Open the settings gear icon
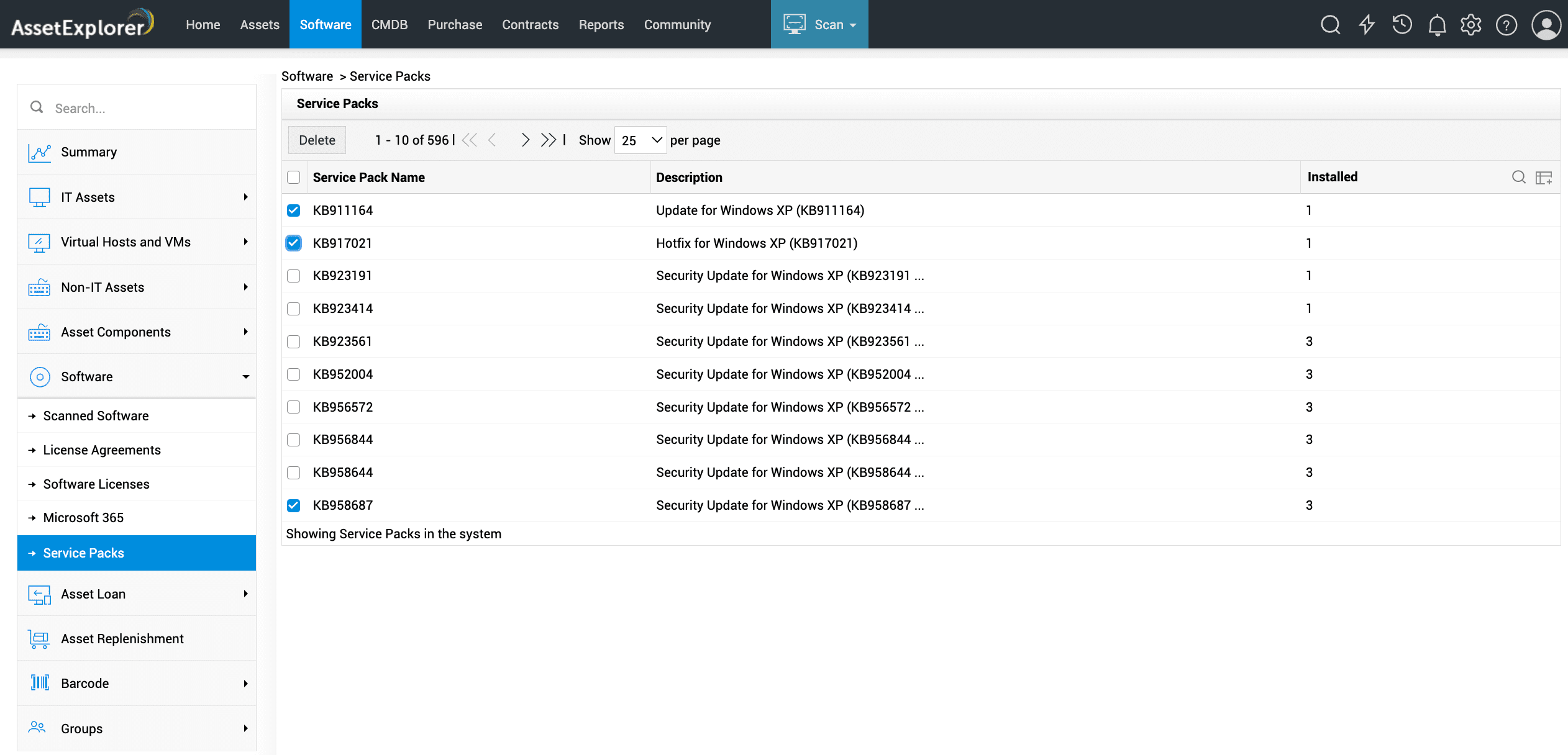 pos(1471,25)
